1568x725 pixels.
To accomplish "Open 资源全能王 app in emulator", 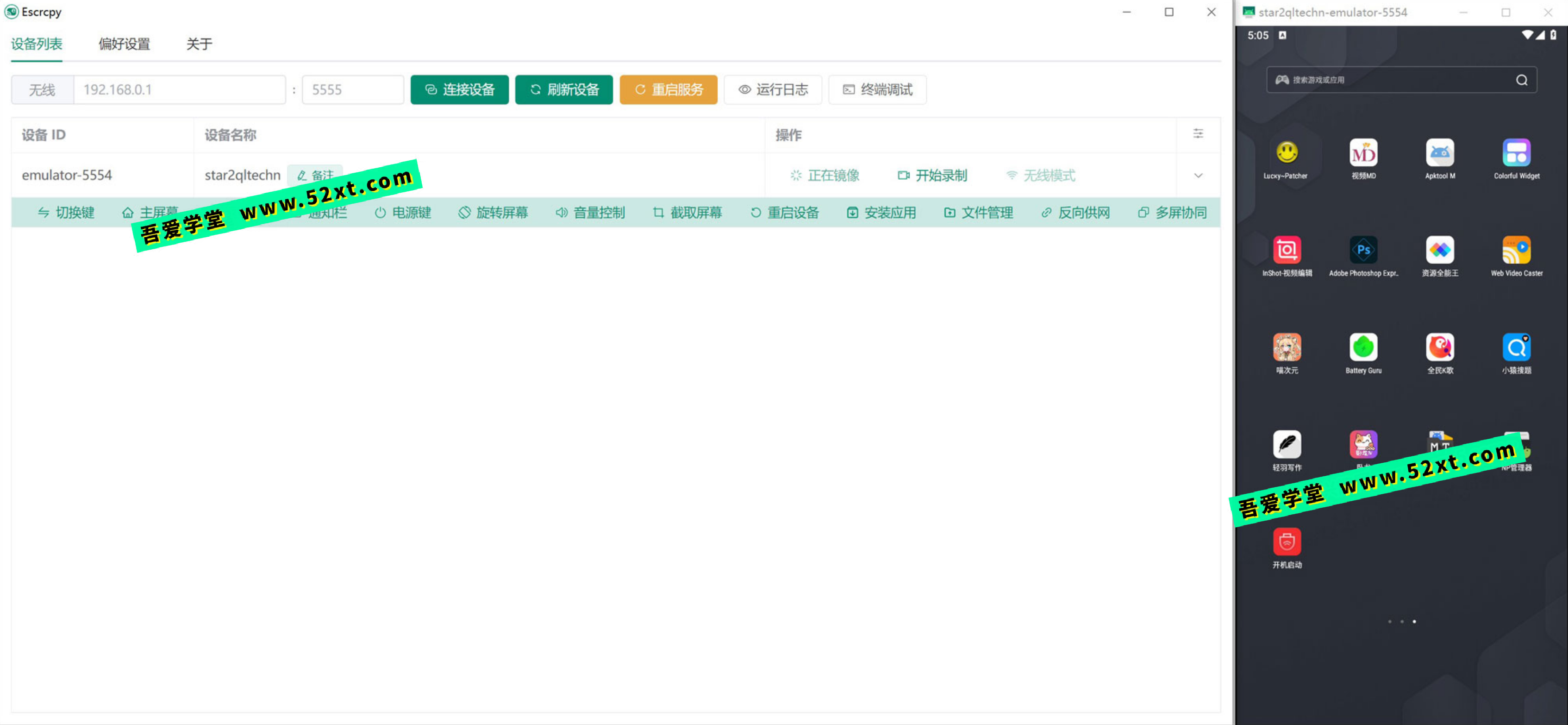I will coord(1440,256).
